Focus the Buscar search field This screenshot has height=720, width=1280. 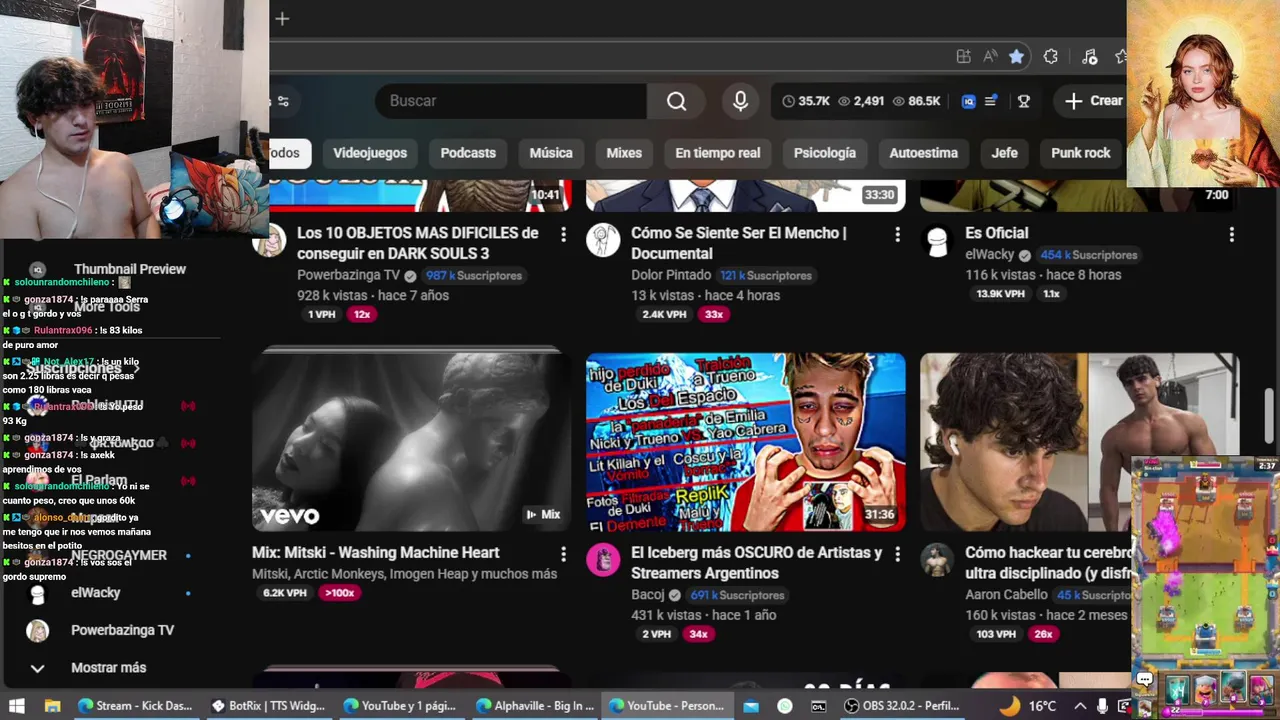(511, 101)
